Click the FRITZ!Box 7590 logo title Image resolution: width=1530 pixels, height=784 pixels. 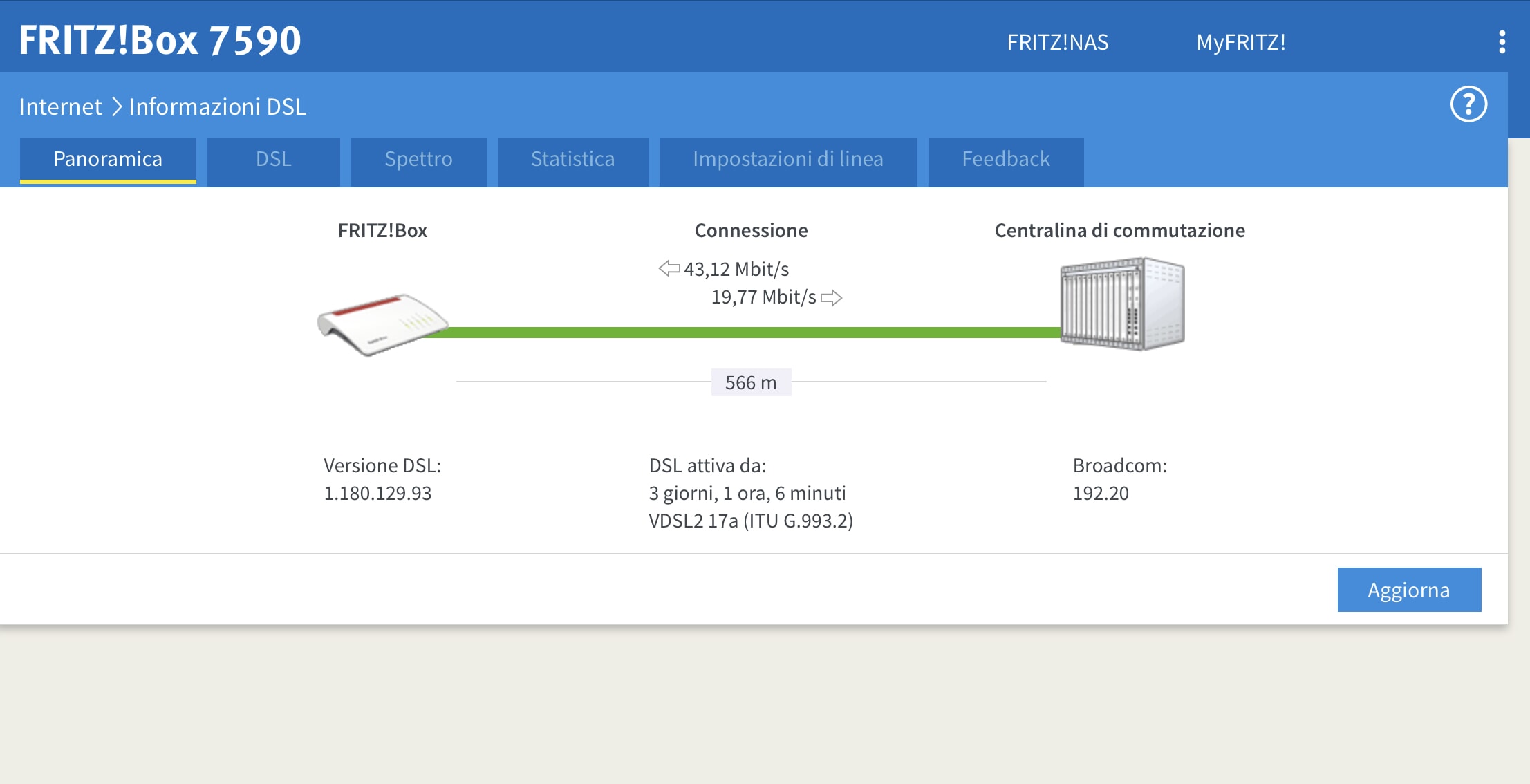160,40
